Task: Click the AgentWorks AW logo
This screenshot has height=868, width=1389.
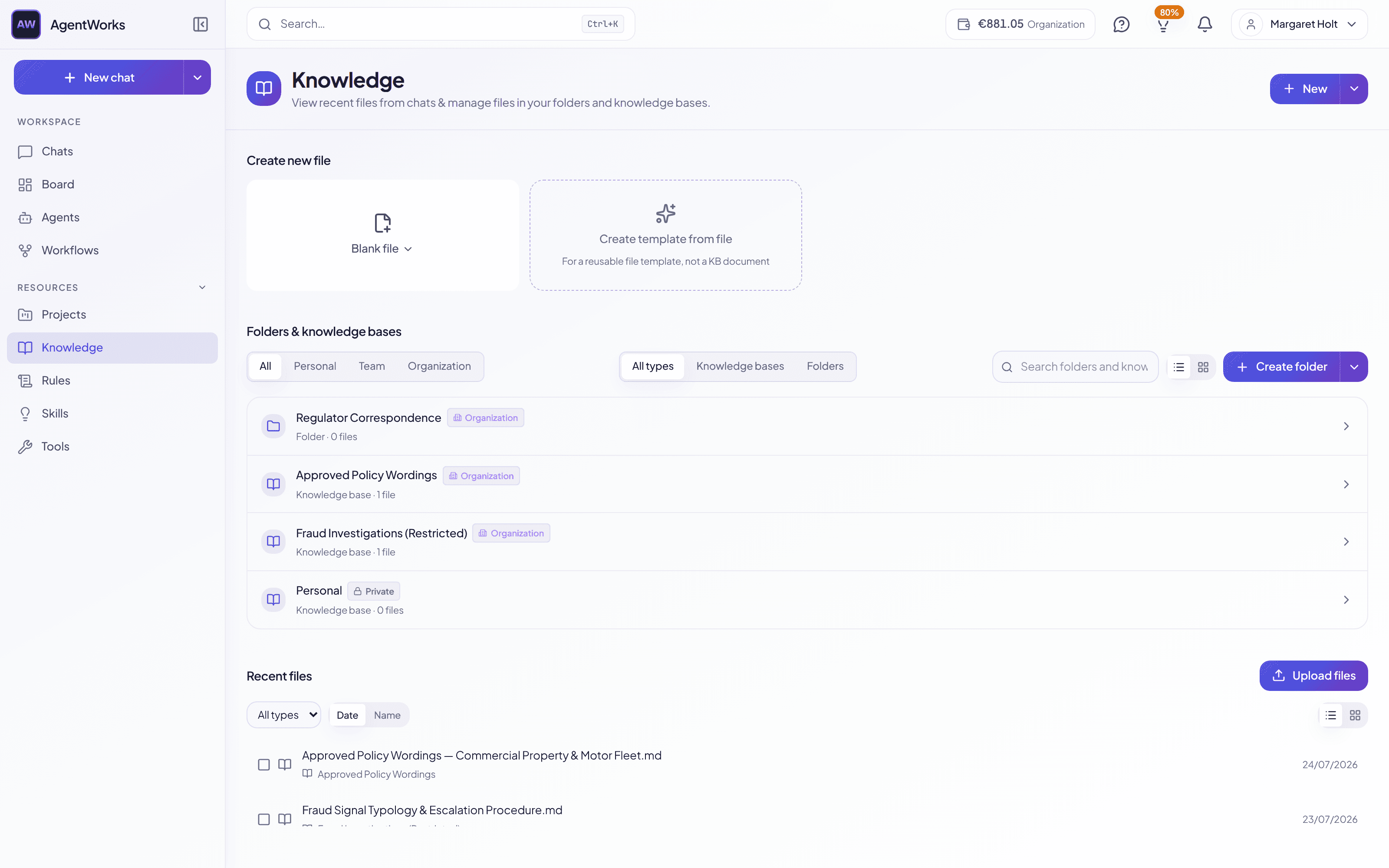Action: (26, 24)
